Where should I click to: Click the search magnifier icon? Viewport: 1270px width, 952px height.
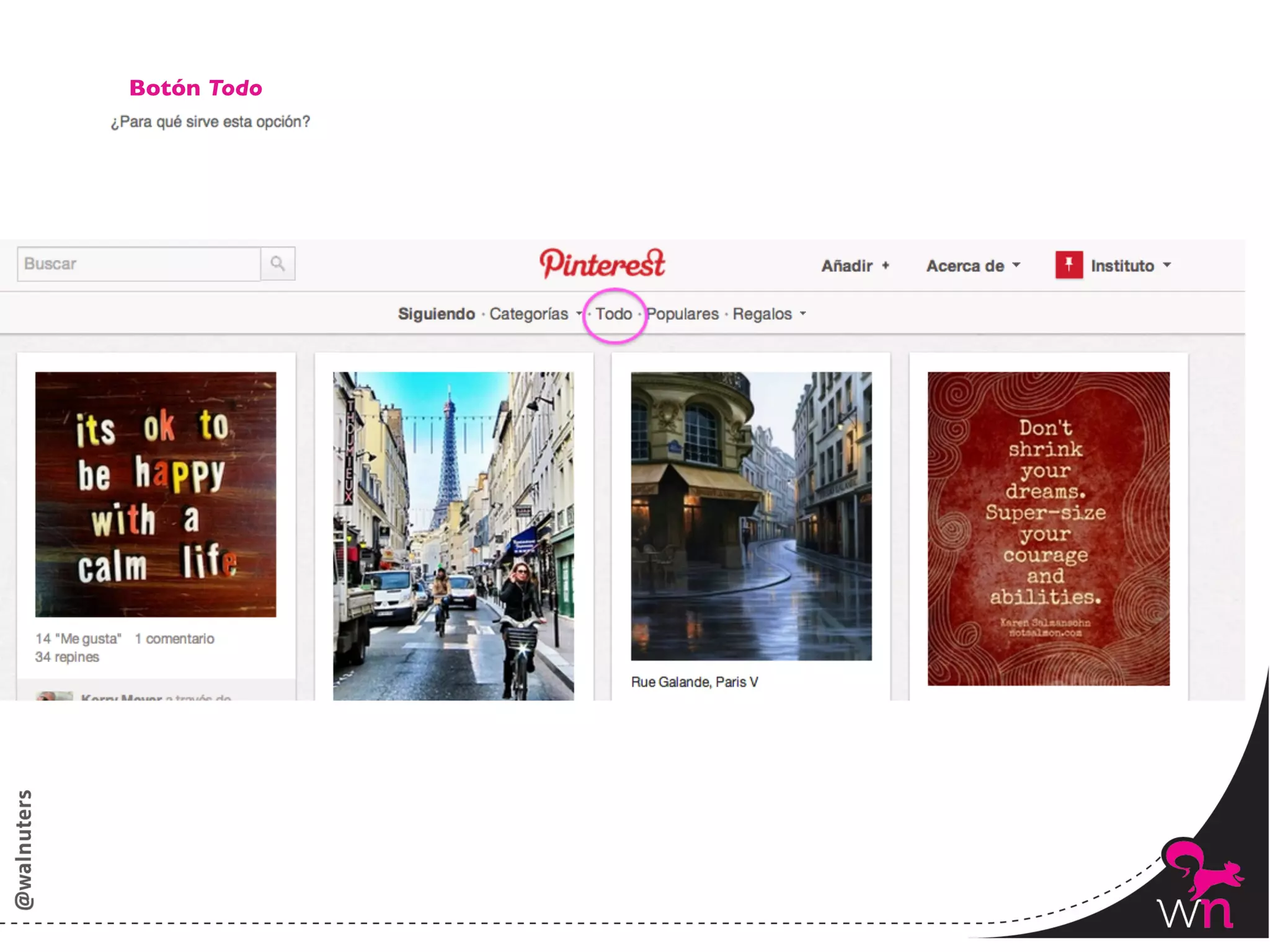pos(277,264)
